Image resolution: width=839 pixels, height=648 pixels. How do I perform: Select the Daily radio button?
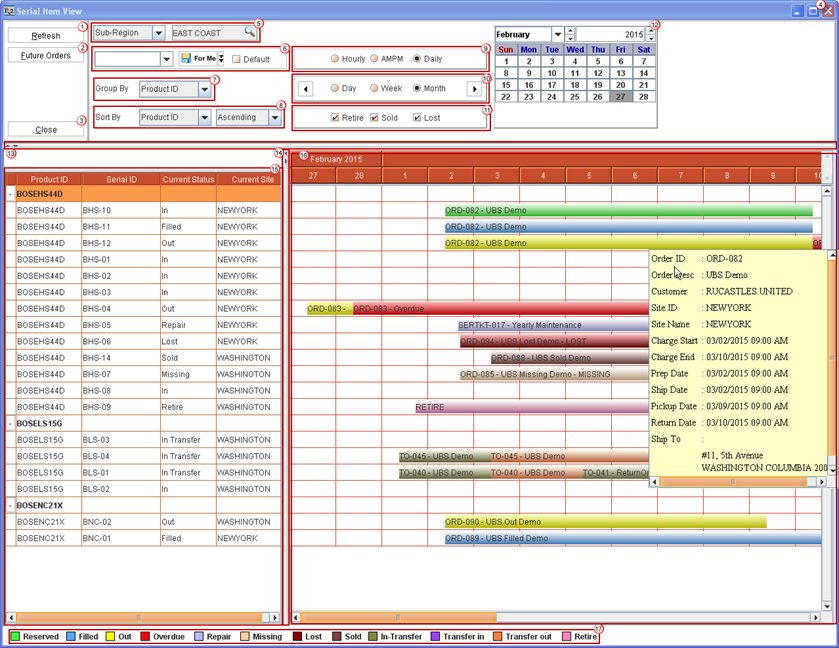(417, 58)
